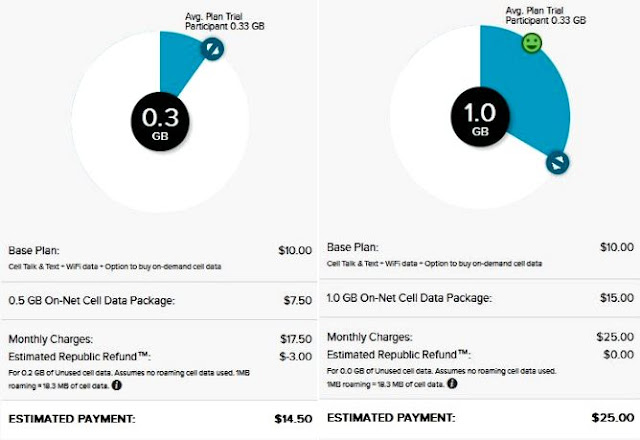This screenshot has height=440, width=640.
Task: Click the $14.50 Estimated Payment amount
Action: pyautogui.click(x=293, y=419)
